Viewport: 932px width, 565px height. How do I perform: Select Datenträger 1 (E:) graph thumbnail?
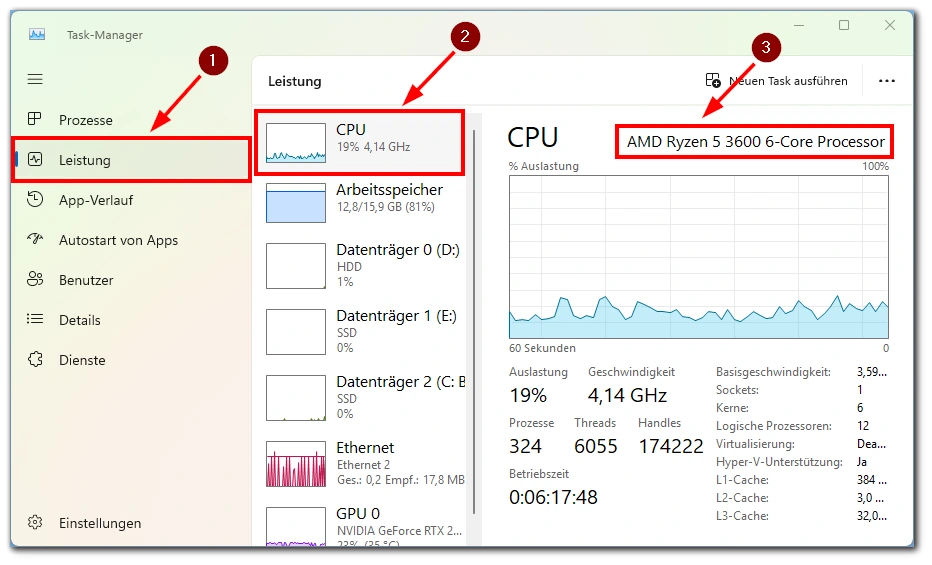tap(296, 332)
